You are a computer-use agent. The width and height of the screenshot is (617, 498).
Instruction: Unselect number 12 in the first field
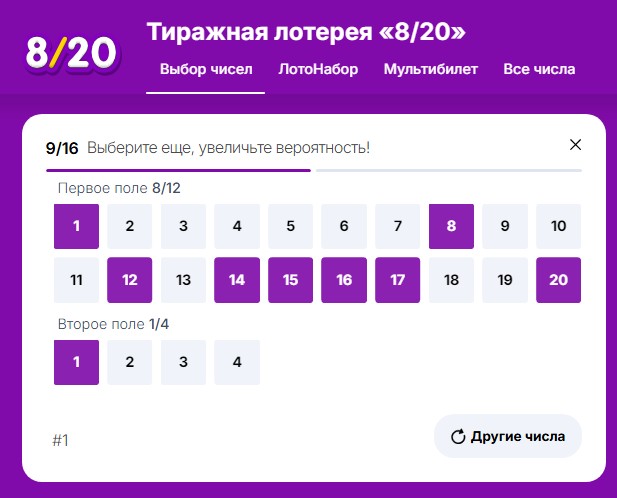pos(130,280)
